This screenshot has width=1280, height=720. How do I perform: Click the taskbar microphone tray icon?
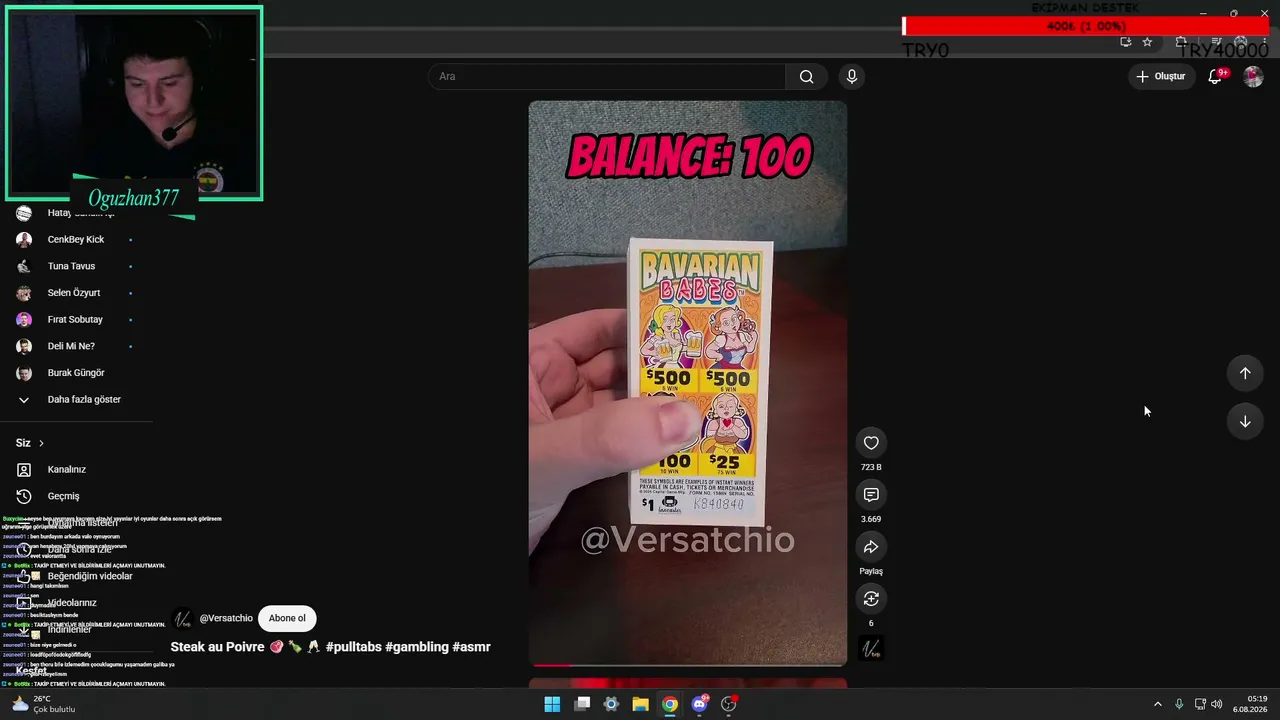click(x=1179, y=704)
